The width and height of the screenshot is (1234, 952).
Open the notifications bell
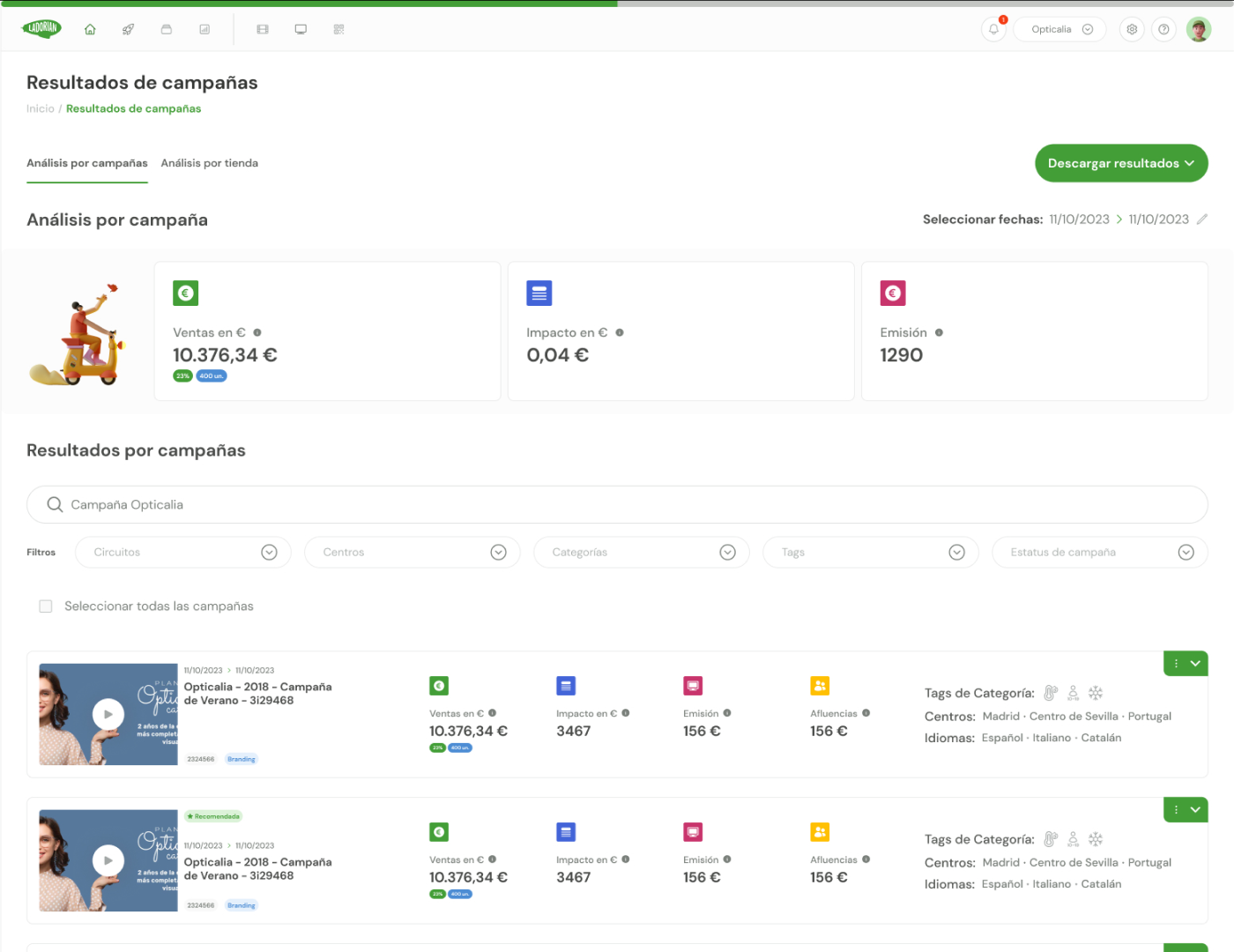993,29
